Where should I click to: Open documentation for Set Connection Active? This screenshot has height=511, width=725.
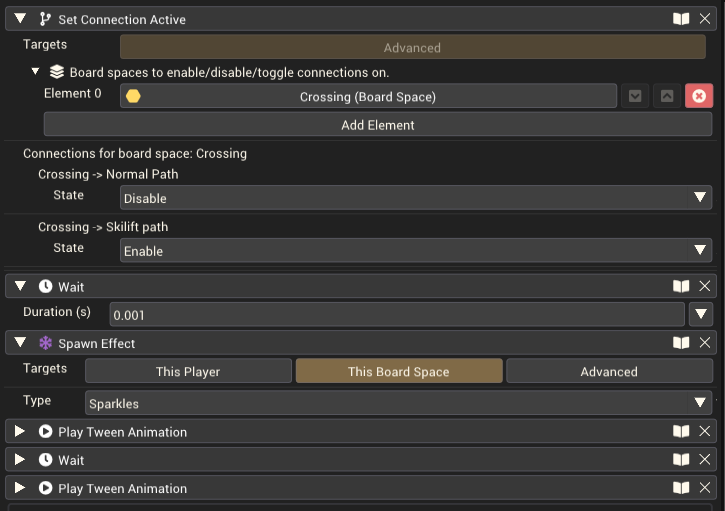(x=681, y=19)
